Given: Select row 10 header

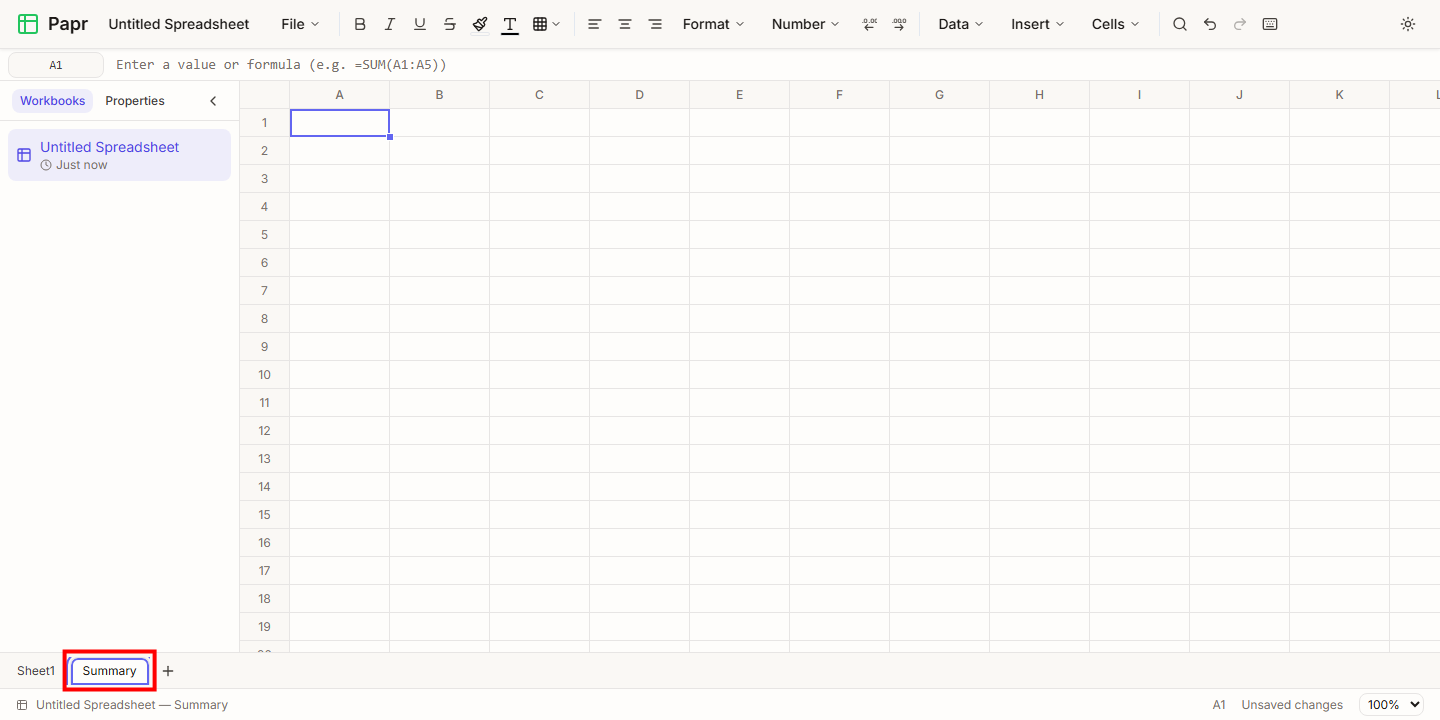Looking at the screenshot, I should [x=265, y=375].
